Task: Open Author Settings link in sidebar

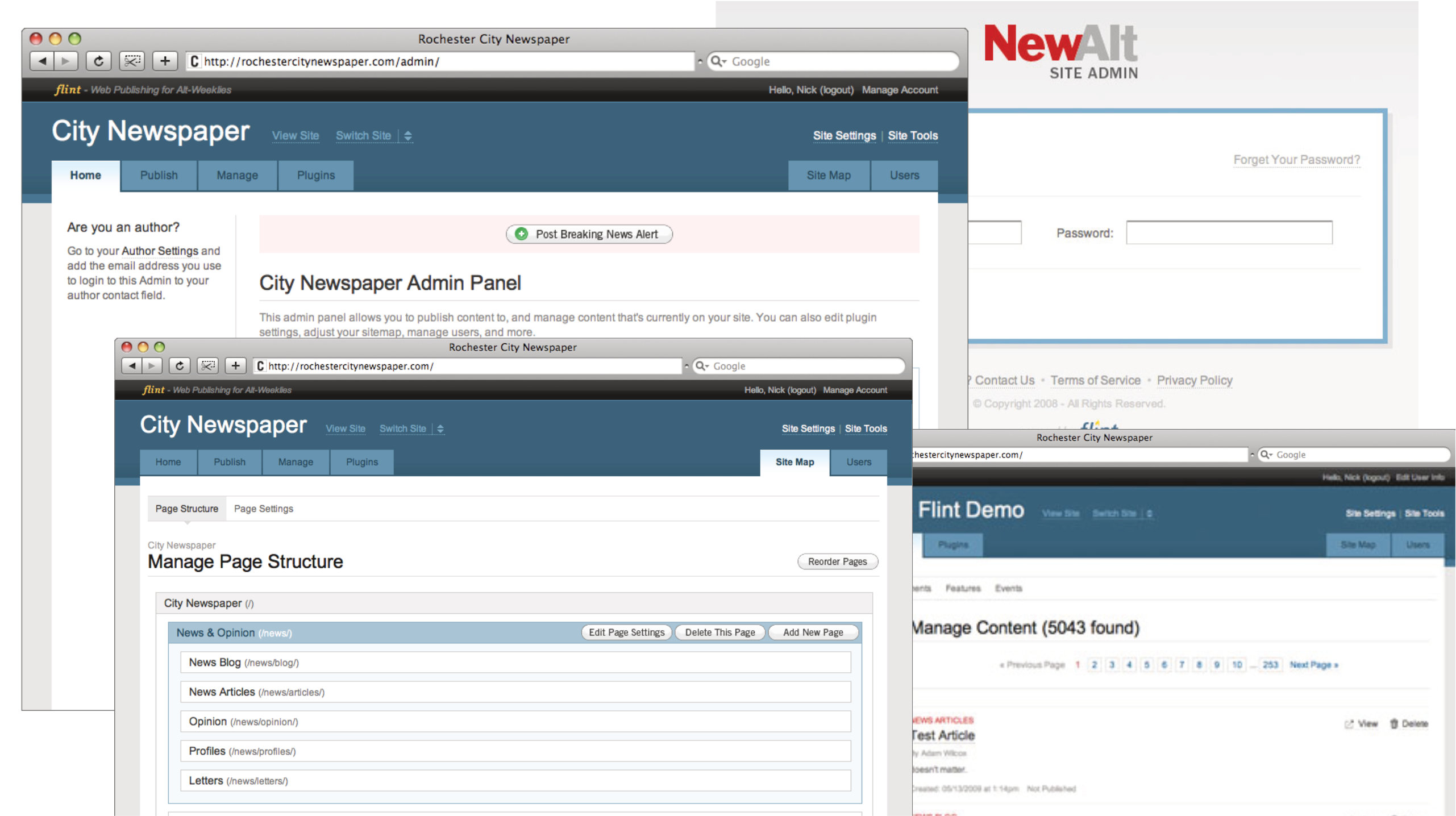Action: click(160, 251)
